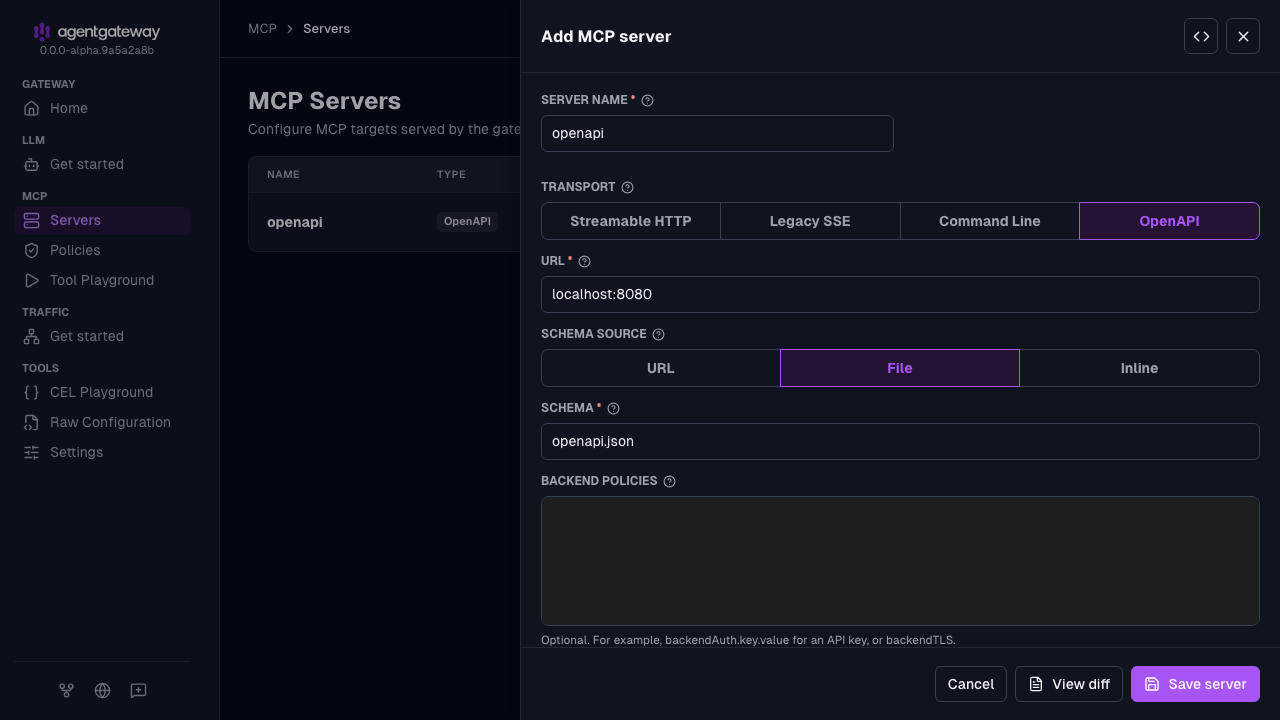The width and height of the screenshot is (1280, 720).
Task: Open Tool Playground page
Action: coord(102,280)
